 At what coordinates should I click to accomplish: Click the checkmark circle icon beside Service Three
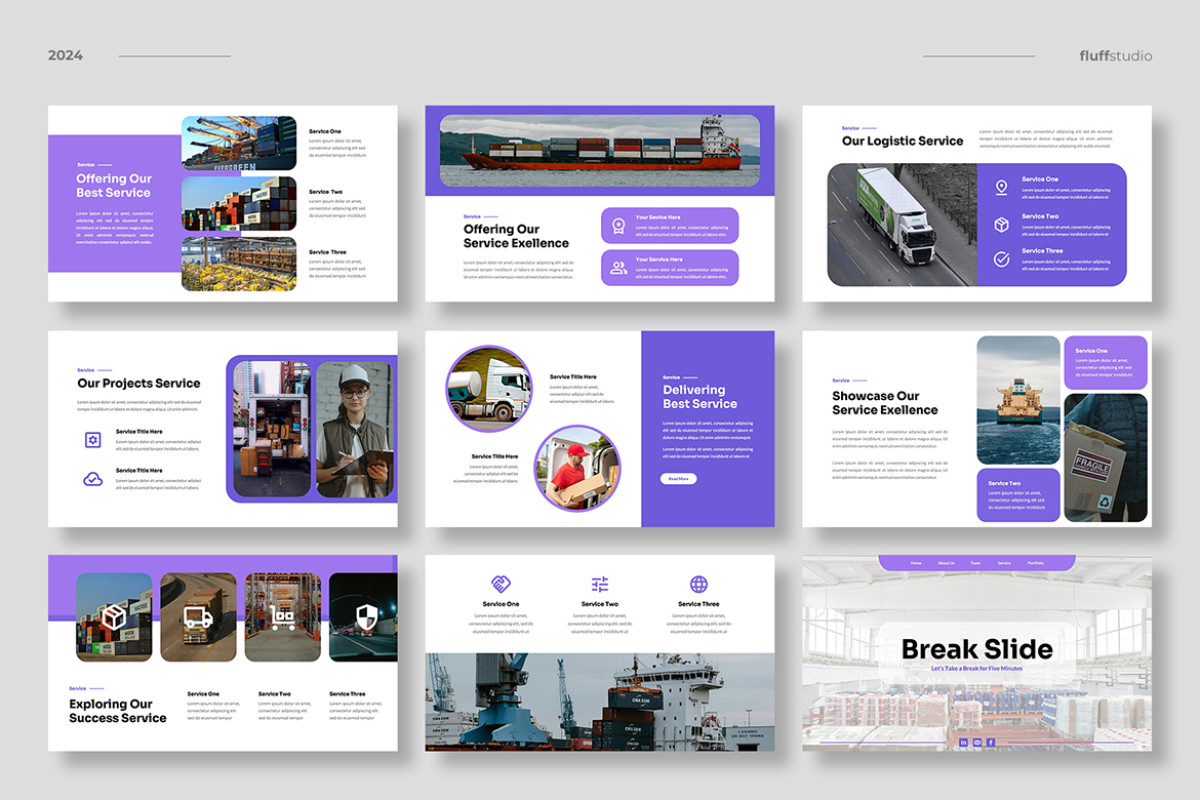1002,258
